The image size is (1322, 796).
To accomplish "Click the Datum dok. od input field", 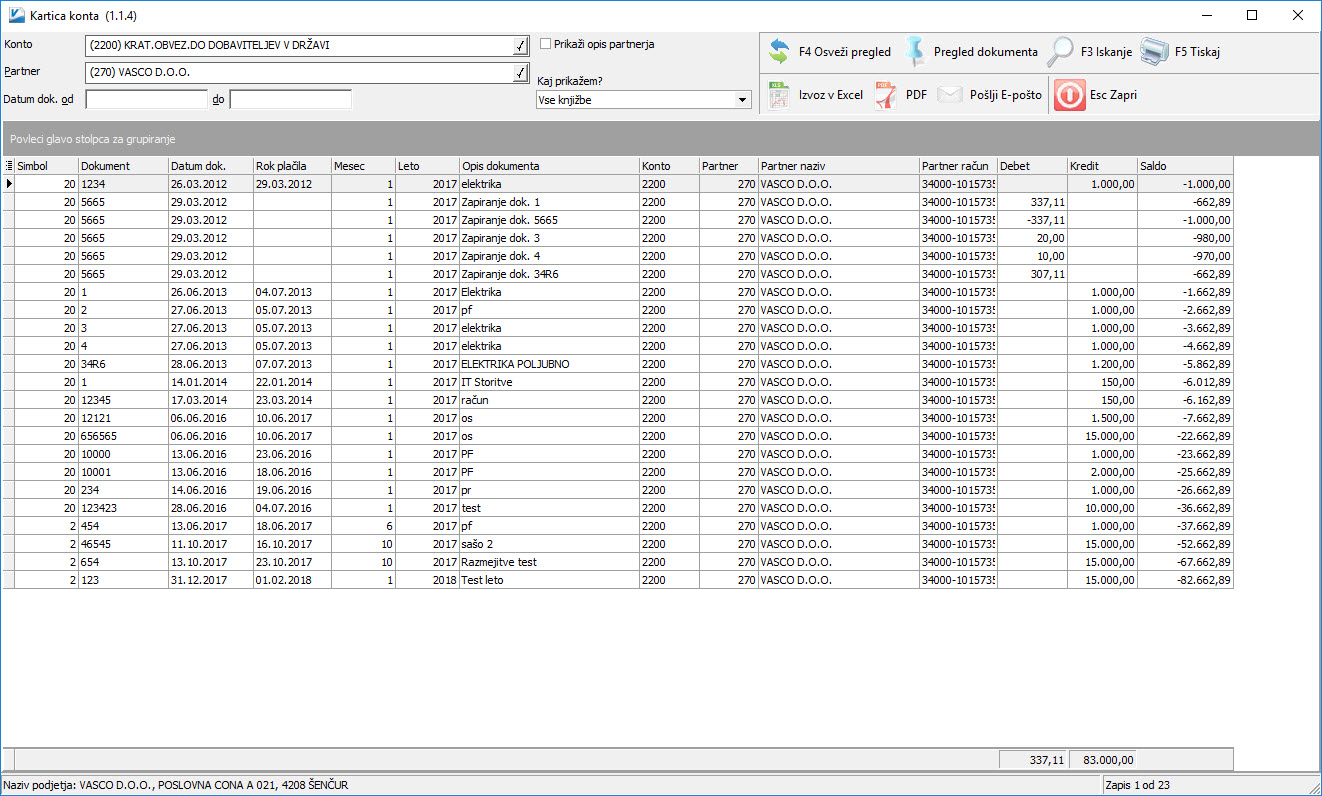I will (147, 100).
